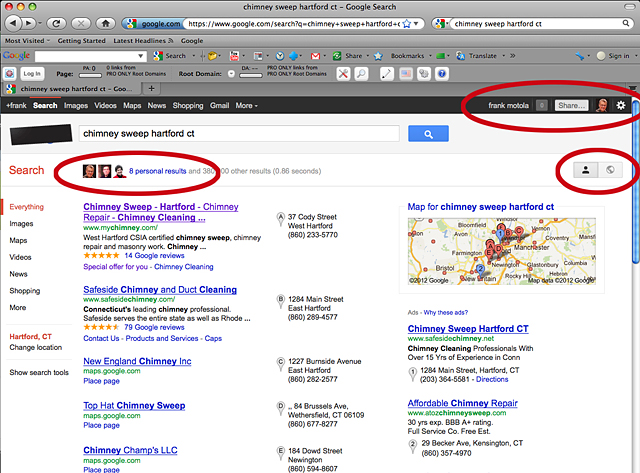Screen dimensions: 640x473
Task: Toggle personal results view (person icon)
Action: tap(585, 170)
